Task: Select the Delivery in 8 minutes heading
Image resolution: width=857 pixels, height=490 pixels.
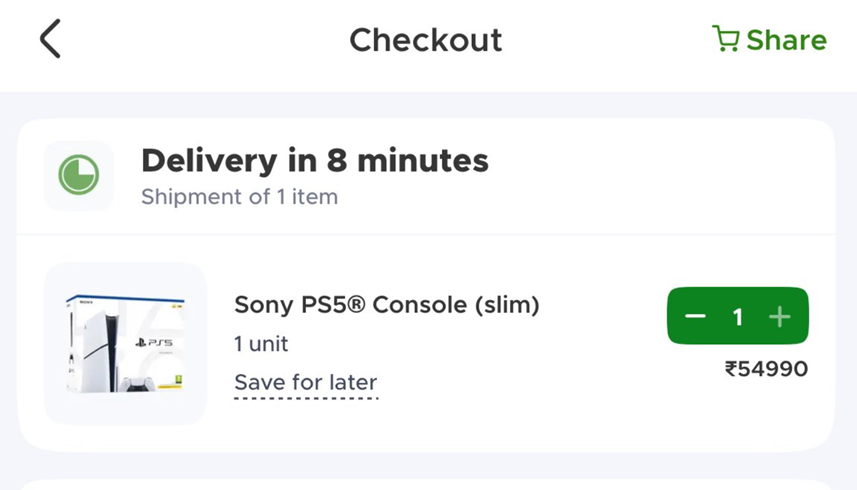Action: click(x=314, y=160)
